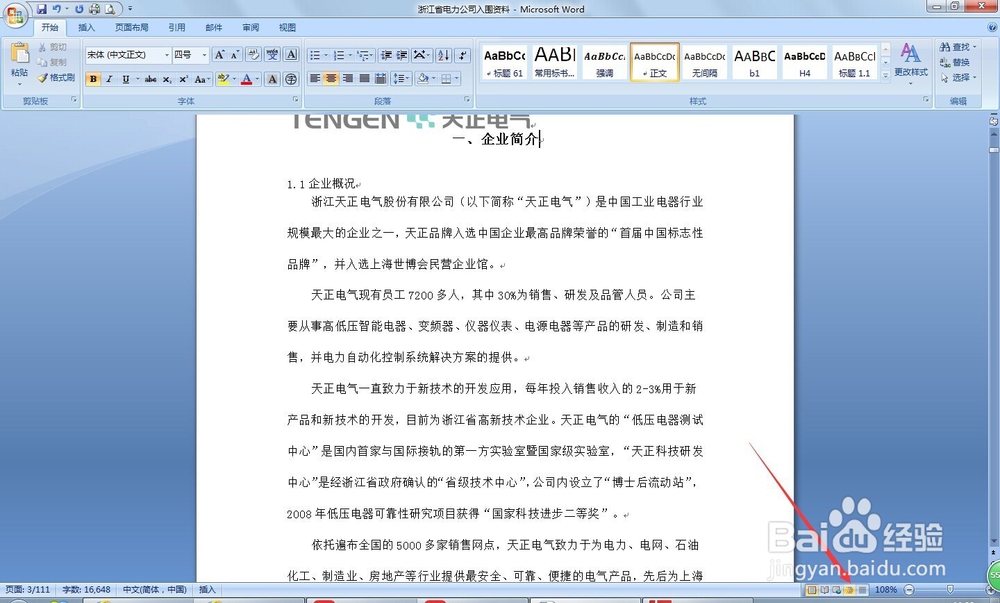Viewport: 1000px width, 603px height.
Task: Expand the highlight color dropdown arrow
Action: click(x=234, y=79)
